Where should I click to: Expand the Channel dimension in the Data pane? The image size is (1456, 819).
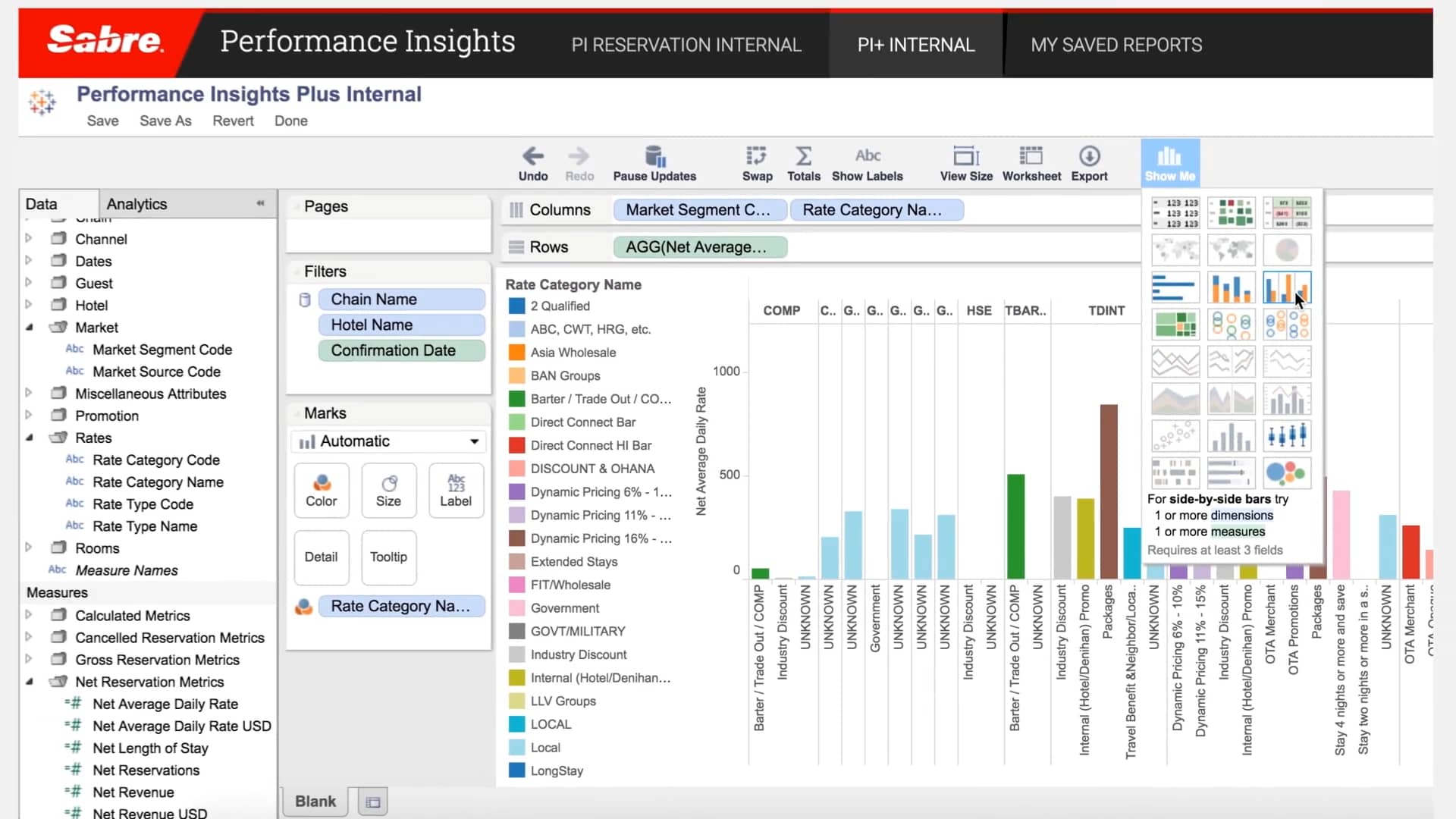click(x=29, y=238)
